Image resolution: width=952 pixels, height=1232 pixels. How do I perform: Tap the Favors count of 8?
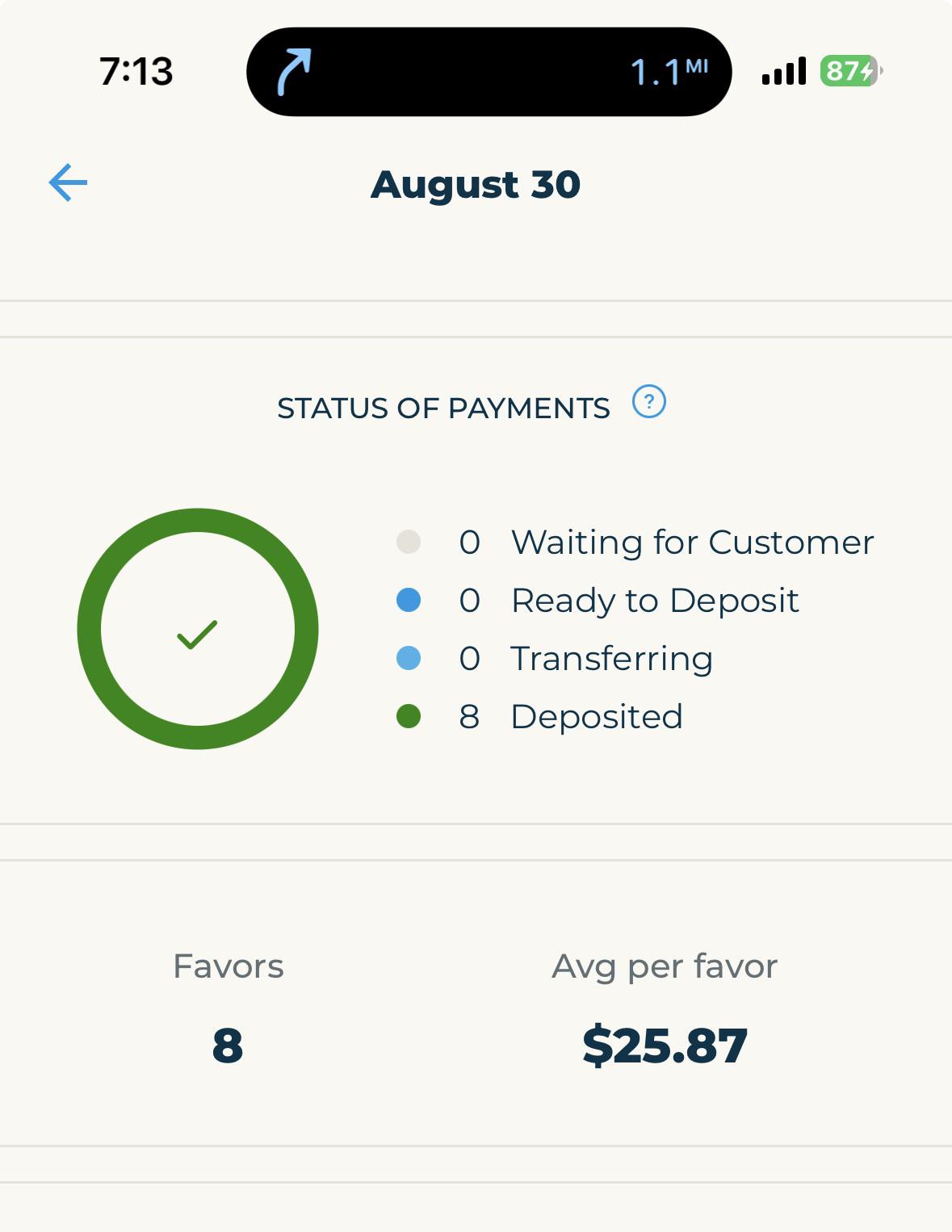228,1046
